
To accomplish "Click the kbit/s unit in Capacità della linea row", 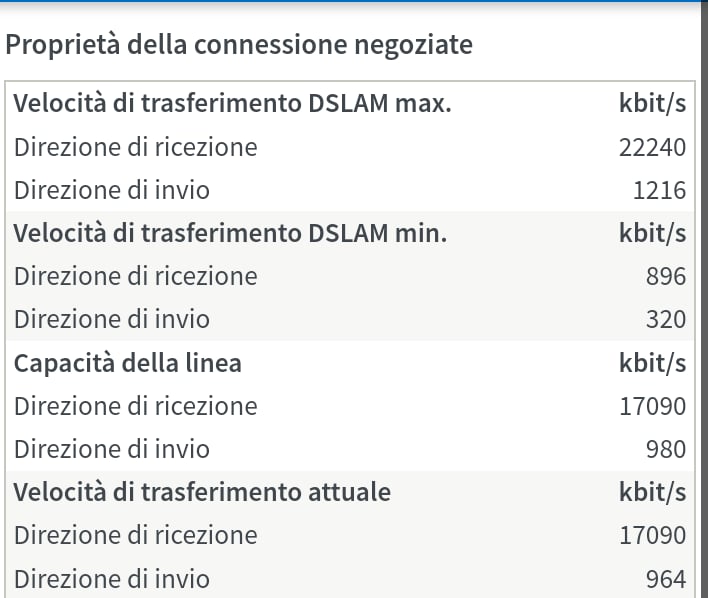I will (x=652, y=362).
